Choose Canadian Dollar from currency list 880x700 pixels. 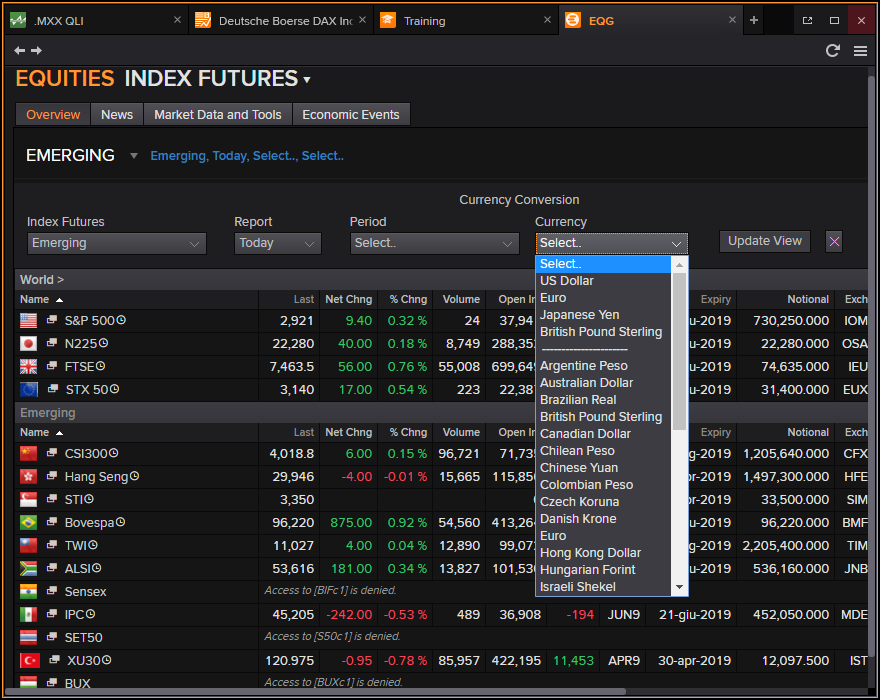pyautogui.click(x=603, y=434)
